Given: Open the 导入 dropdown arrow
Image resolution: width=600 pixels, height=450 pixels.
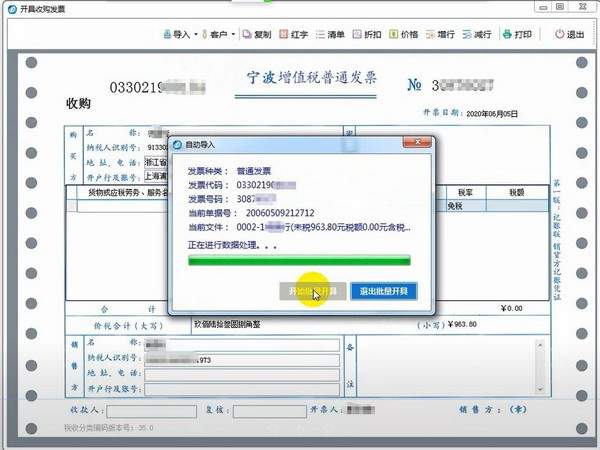Looking at the screenshot, I should click(195, 34).
